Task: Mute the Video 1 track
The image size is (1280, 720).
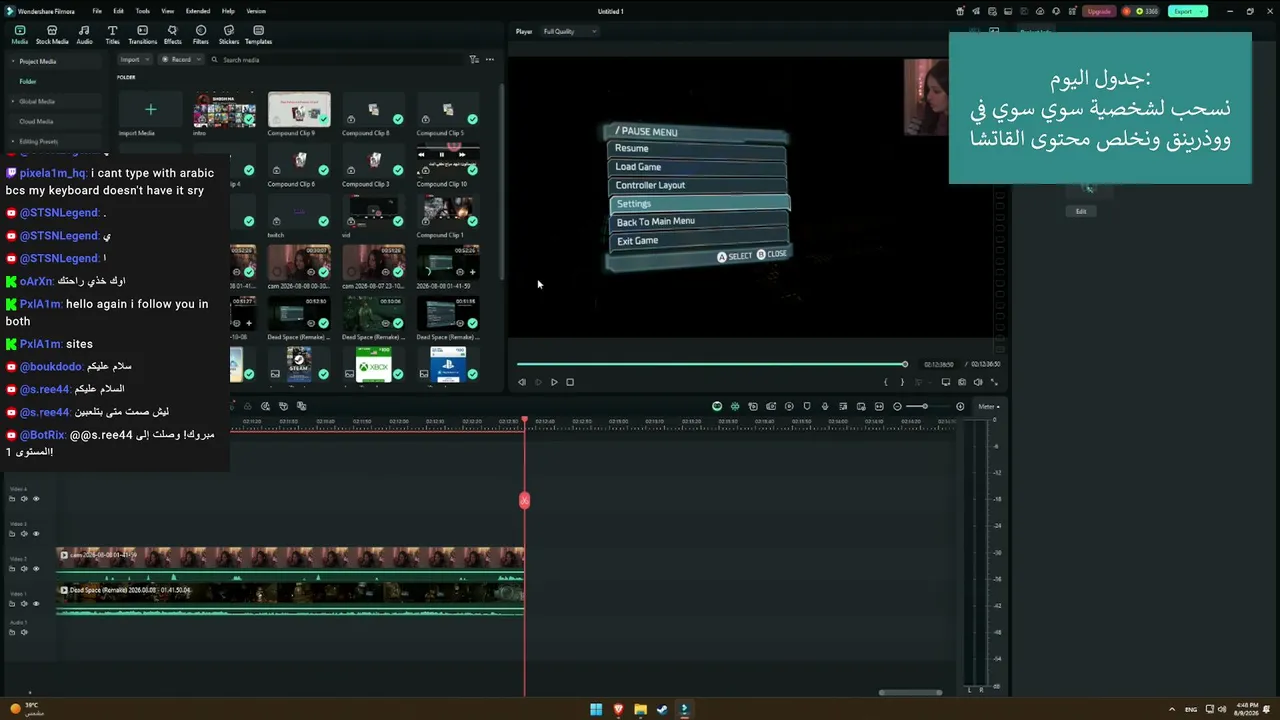Action: [x=24, y=604]
